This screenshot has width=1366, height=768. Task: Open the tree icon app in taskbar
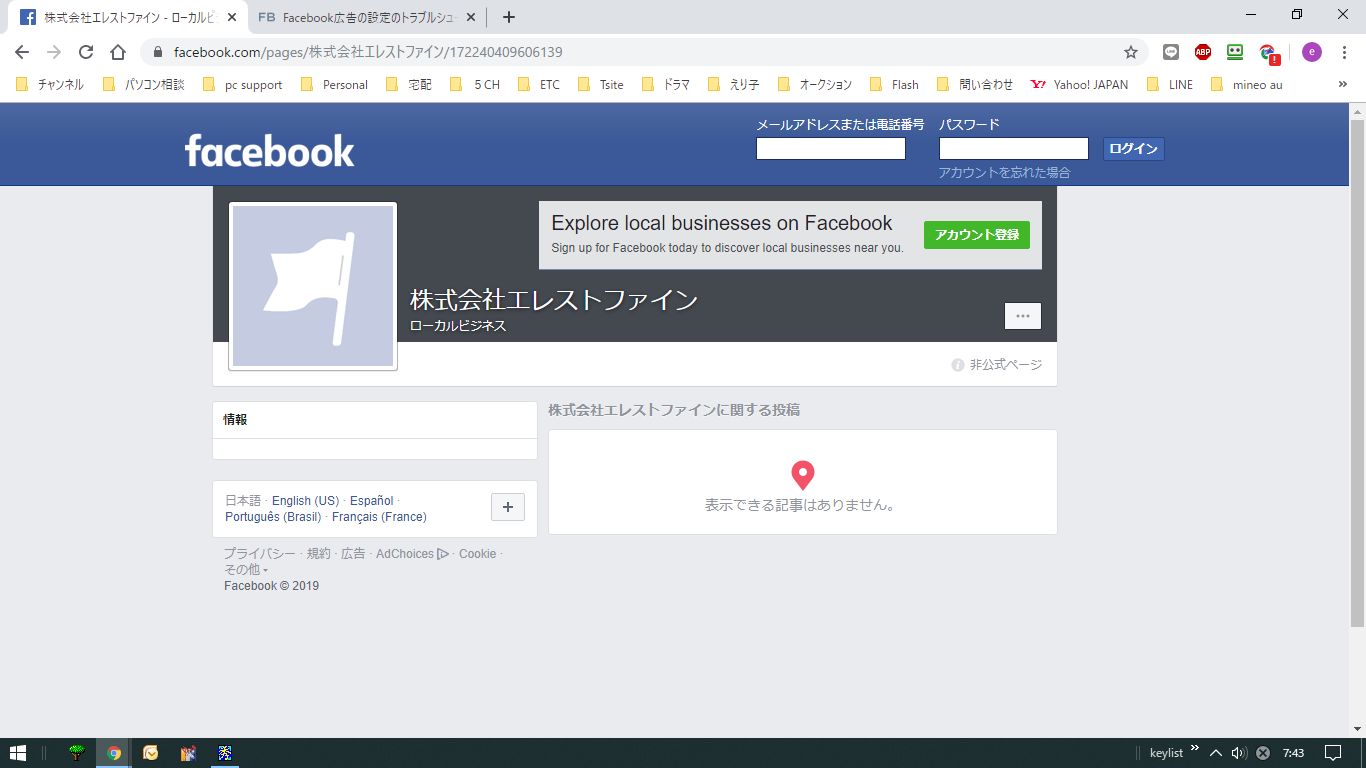coord(77,753)
